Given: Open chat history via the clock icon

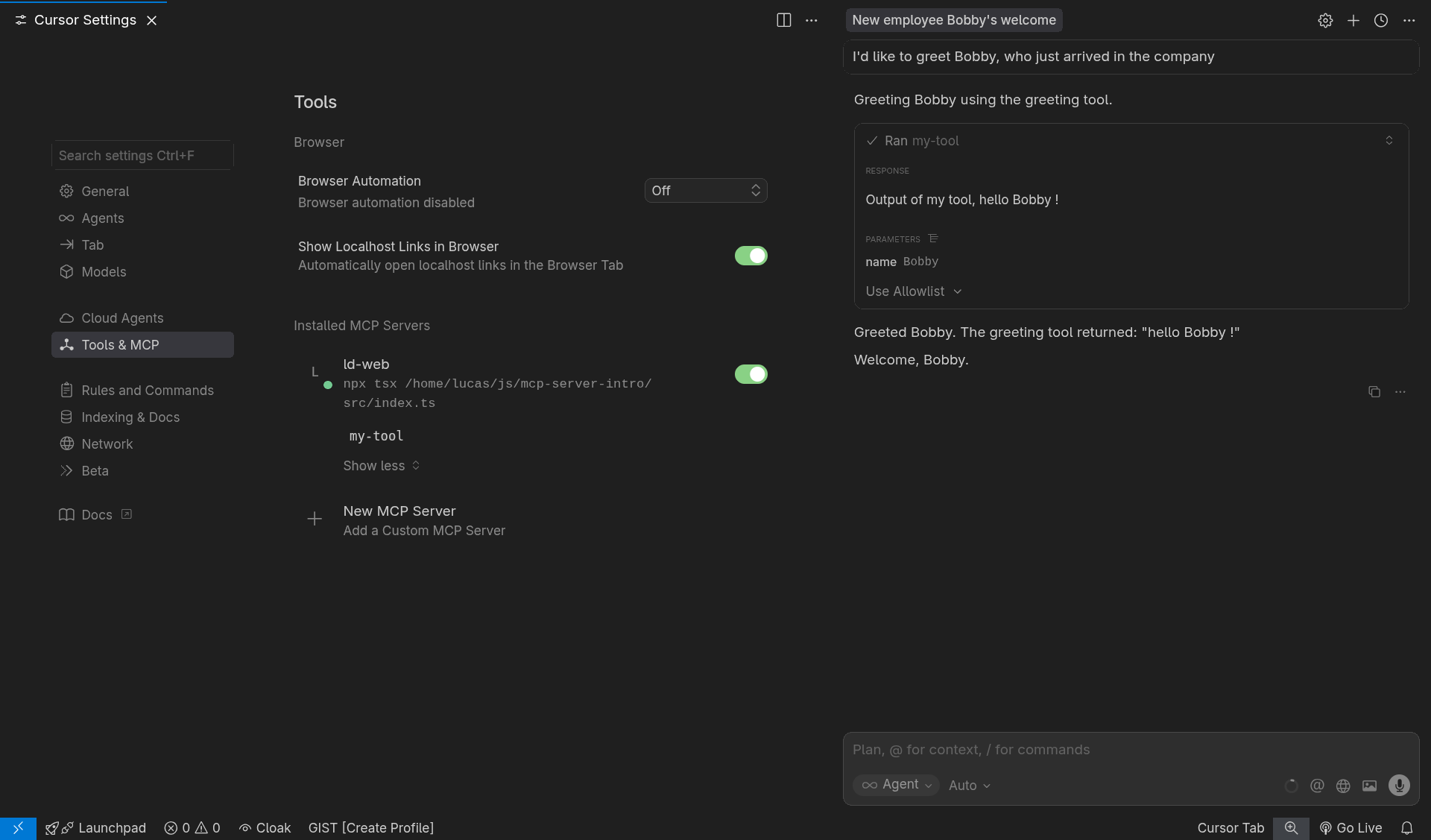Looking at the screenshot, I should click(x=1381, y=20).
